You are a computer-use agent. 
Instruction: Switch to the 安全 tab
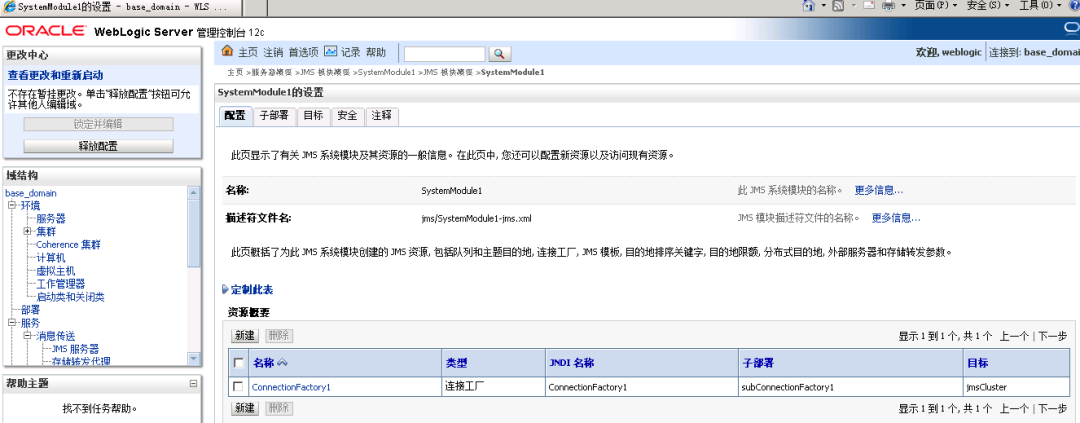[x=347, y=116]
